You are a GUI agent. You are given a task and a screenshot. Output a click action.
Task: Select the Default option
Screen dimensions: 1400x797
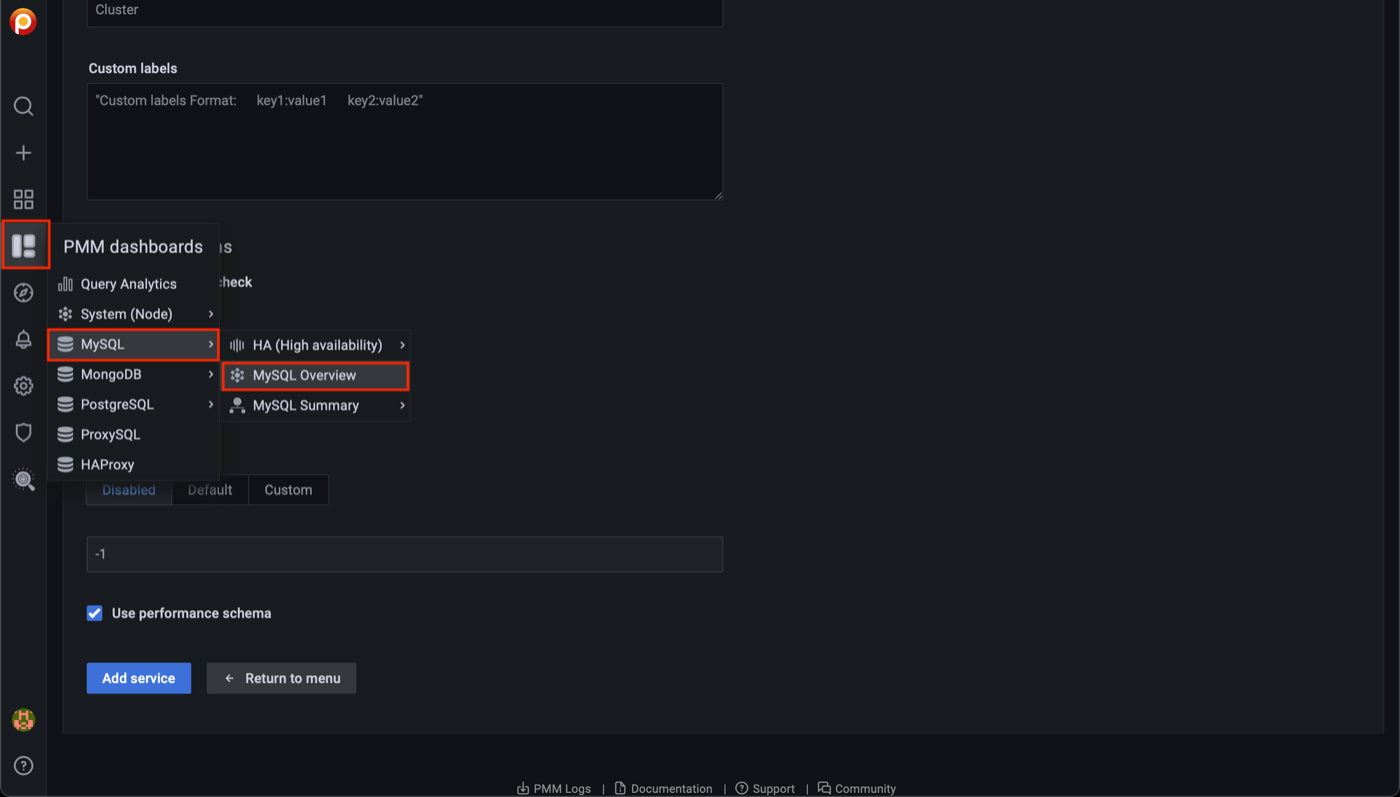click(x=210, y=490)
